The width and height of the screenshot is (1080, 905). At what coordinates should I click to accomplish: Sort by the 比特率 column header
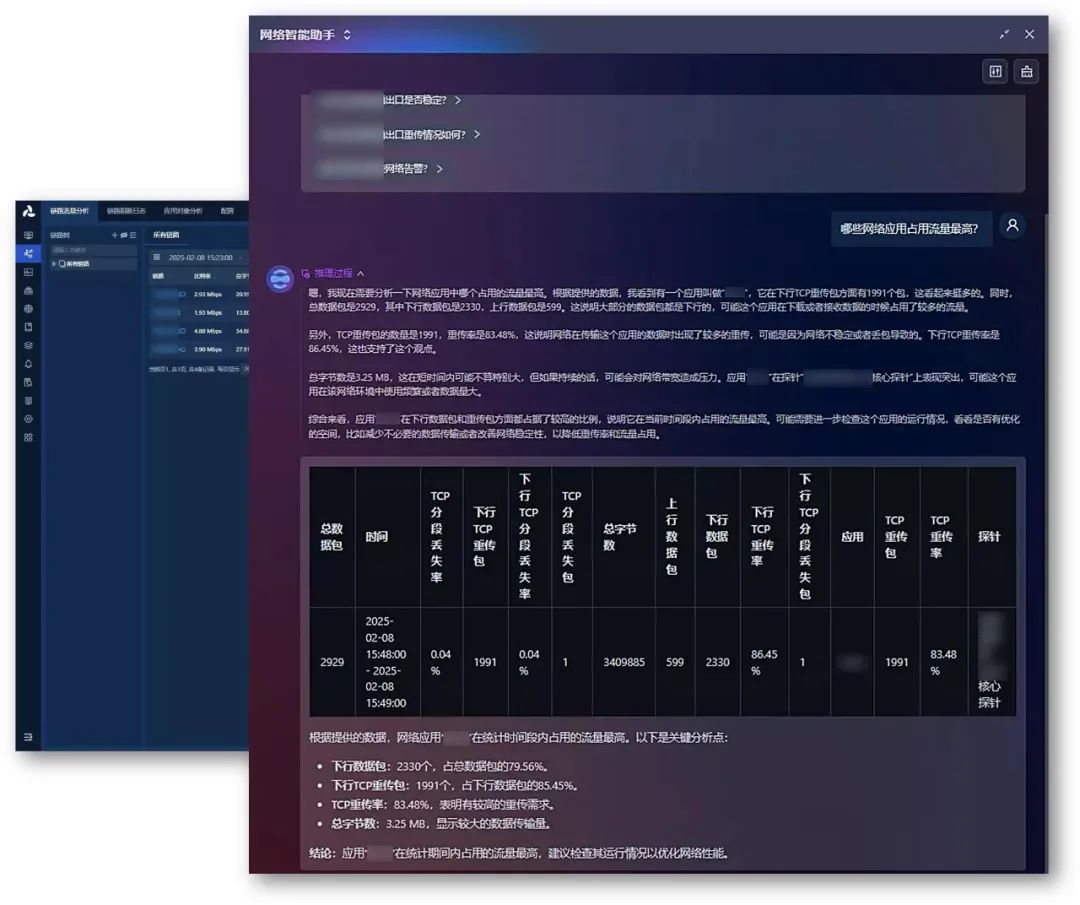pyautogui.click(x=202, y=276)
